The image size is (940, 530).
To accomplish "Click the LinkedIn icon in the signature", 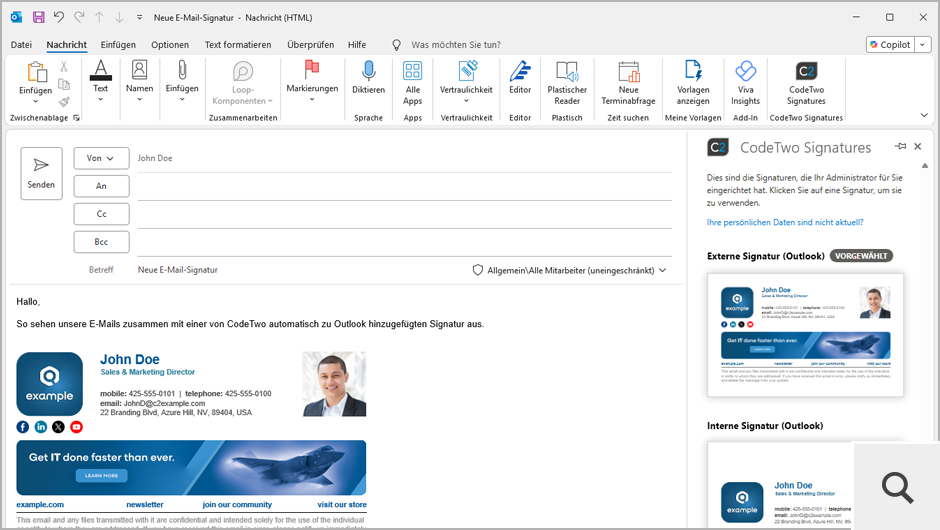I will point(41,427).
